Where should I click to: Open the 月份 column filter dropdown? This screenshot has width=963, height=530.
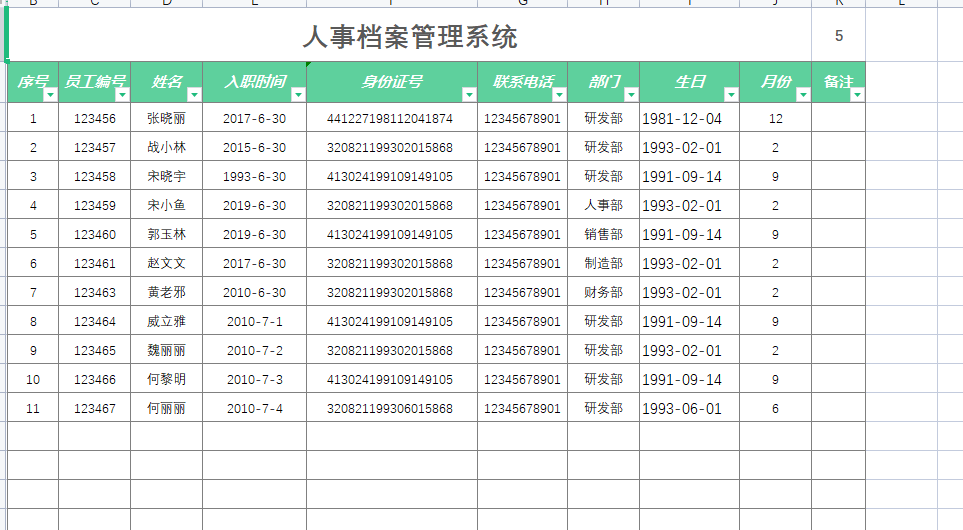coord(803,95)
